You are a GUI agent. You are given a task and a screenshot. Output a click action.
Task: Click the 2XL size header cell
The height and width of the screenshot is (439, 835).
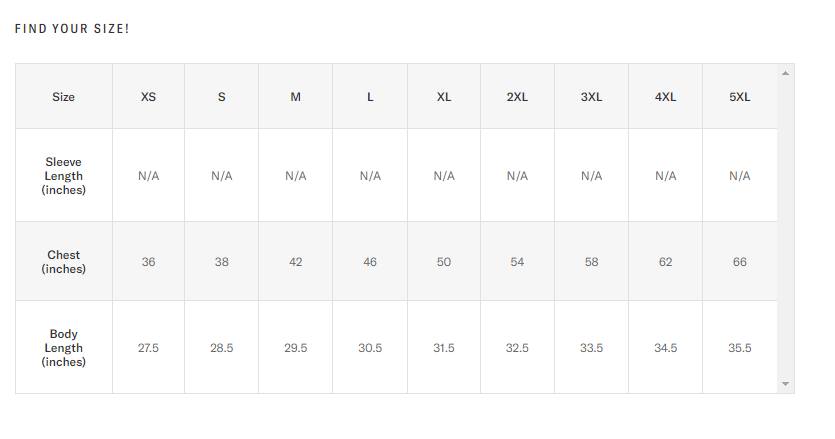click(x=517, y=97)
